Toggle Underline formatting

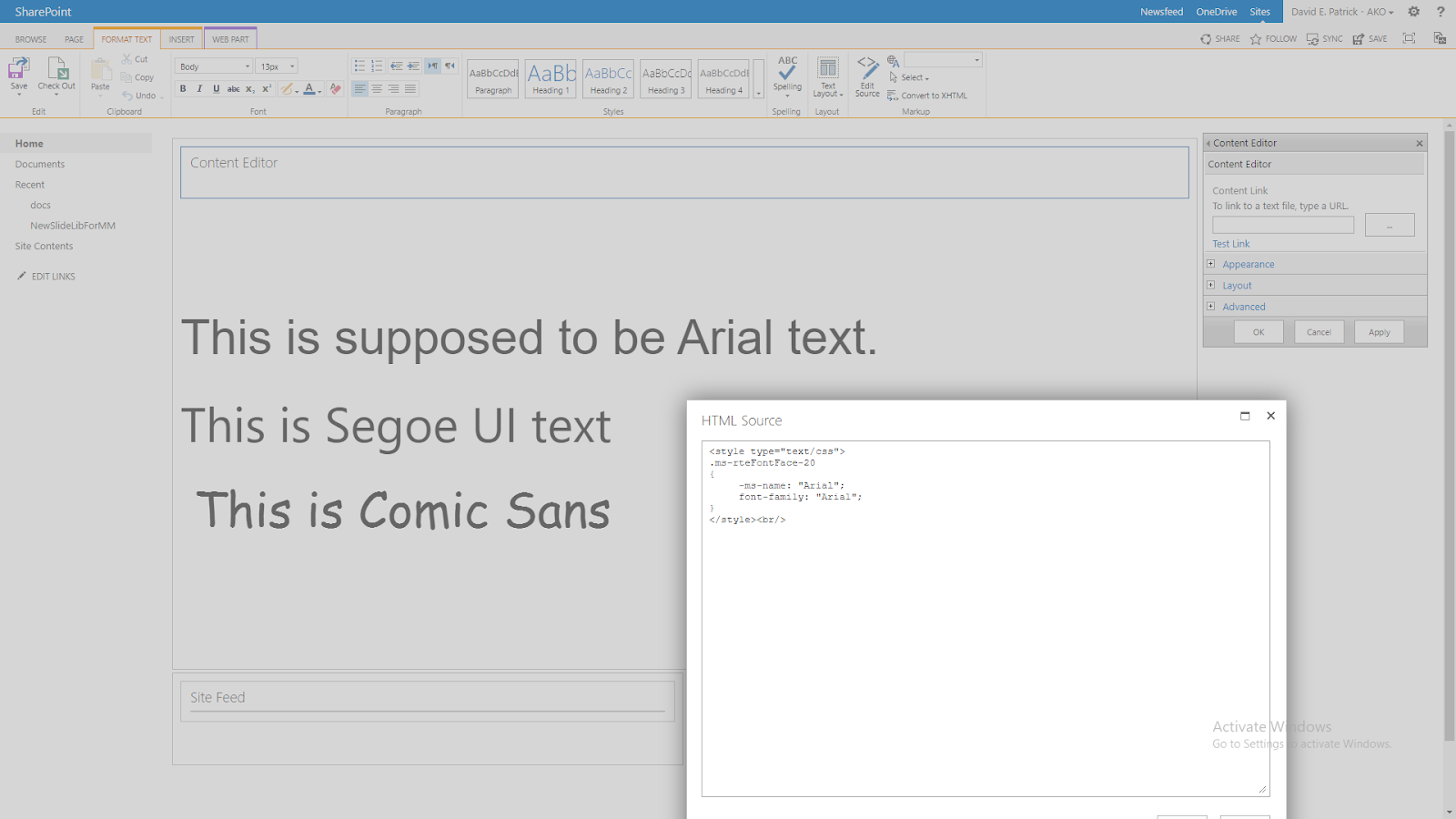coord(216,89)
